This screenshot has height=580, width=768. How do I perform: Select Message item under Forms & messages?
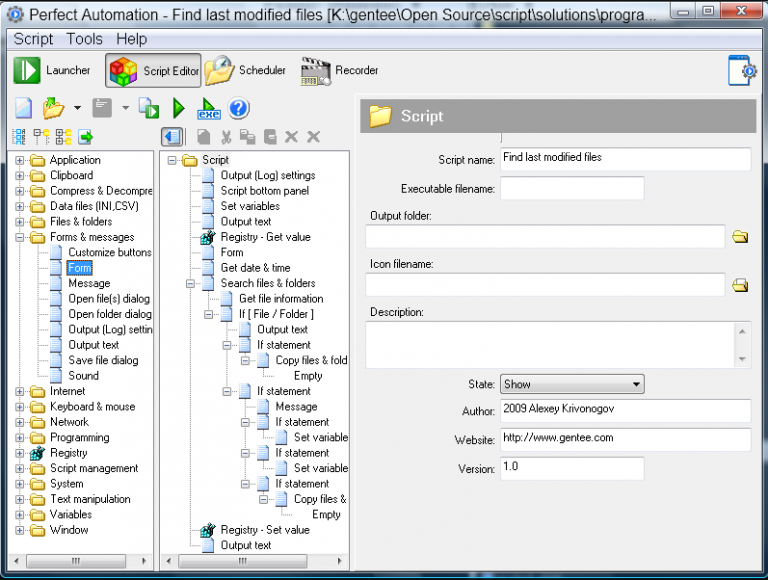(x=89, y=284)
